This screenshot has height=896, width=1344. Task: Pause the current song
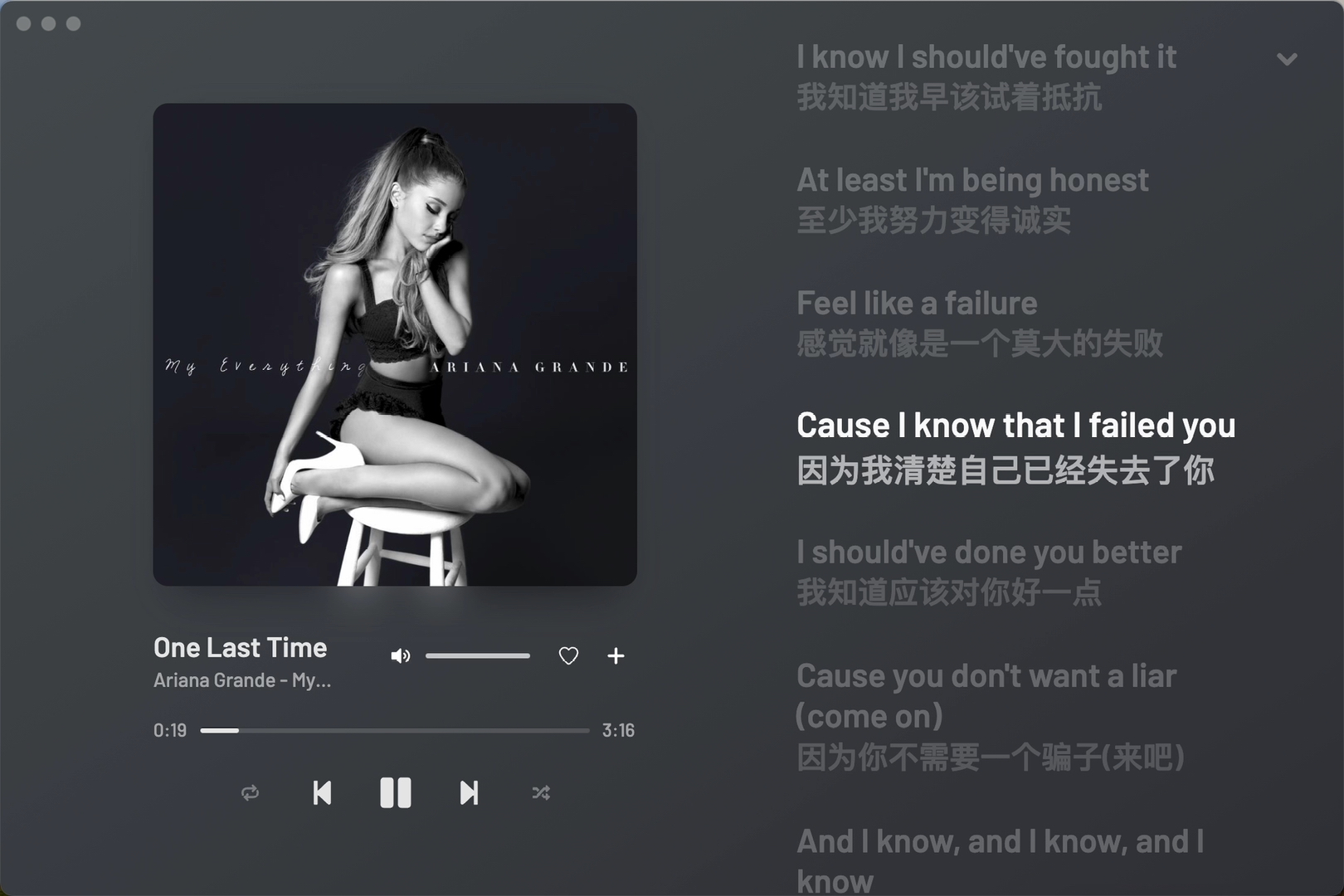[396, 793]
